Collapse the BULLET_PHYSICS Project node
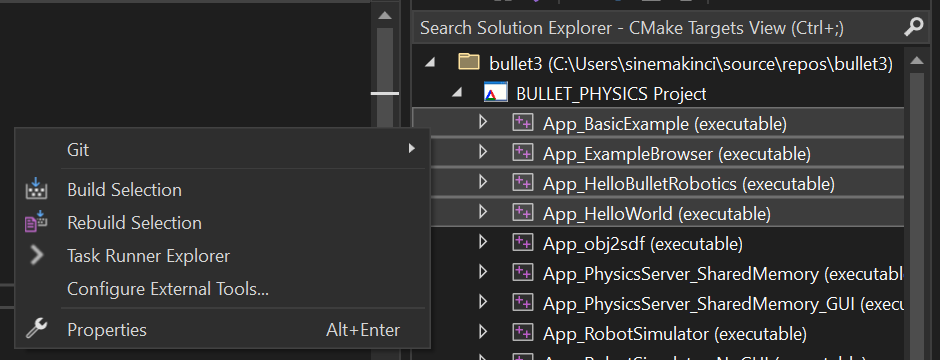This screenshot has width=940, height=360. 458,92
